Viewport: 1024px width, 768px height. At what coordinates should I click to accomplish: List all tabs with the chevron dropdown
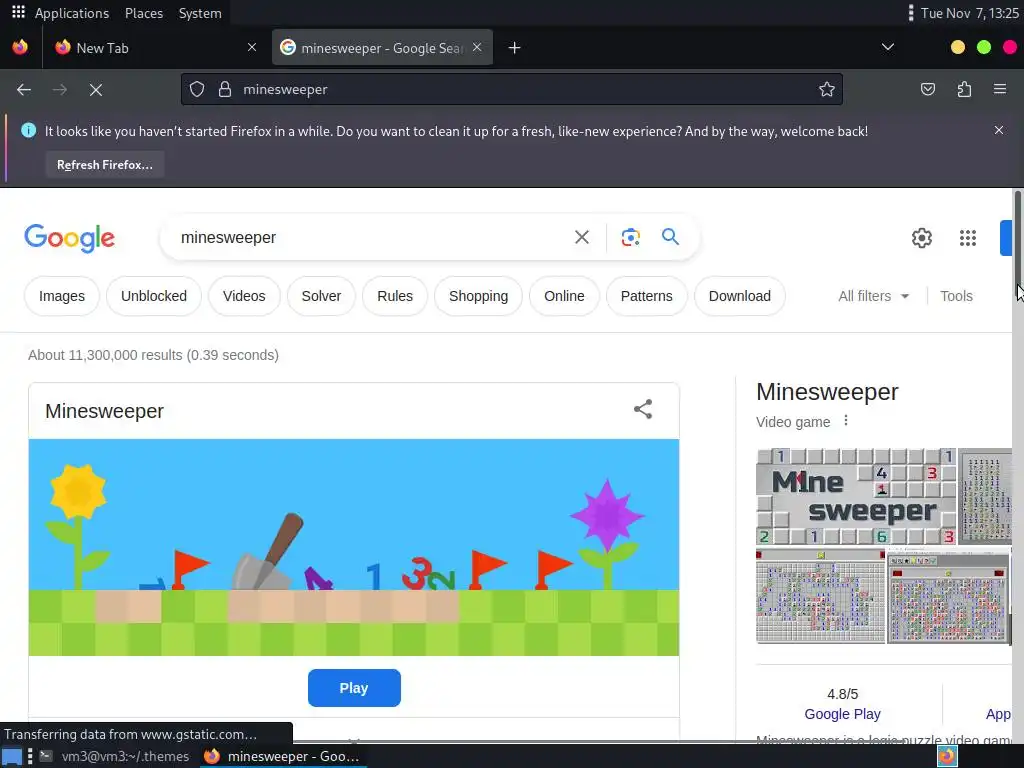pos(888,47)
